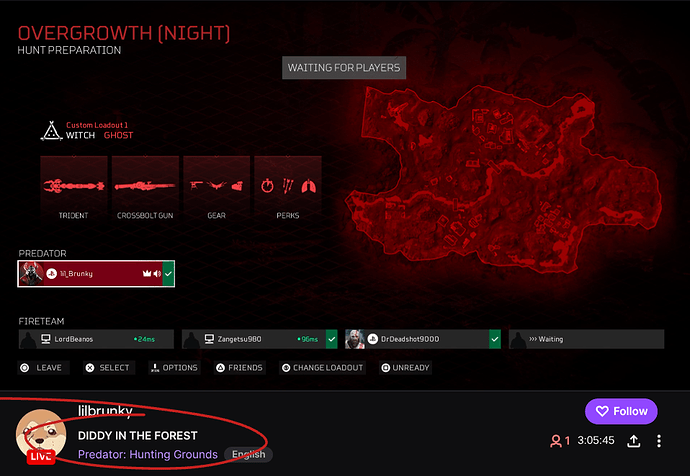Toggle lil_Brunky's green ready checkmark
This screenshot has width=690, height=476.
[169, 274]
